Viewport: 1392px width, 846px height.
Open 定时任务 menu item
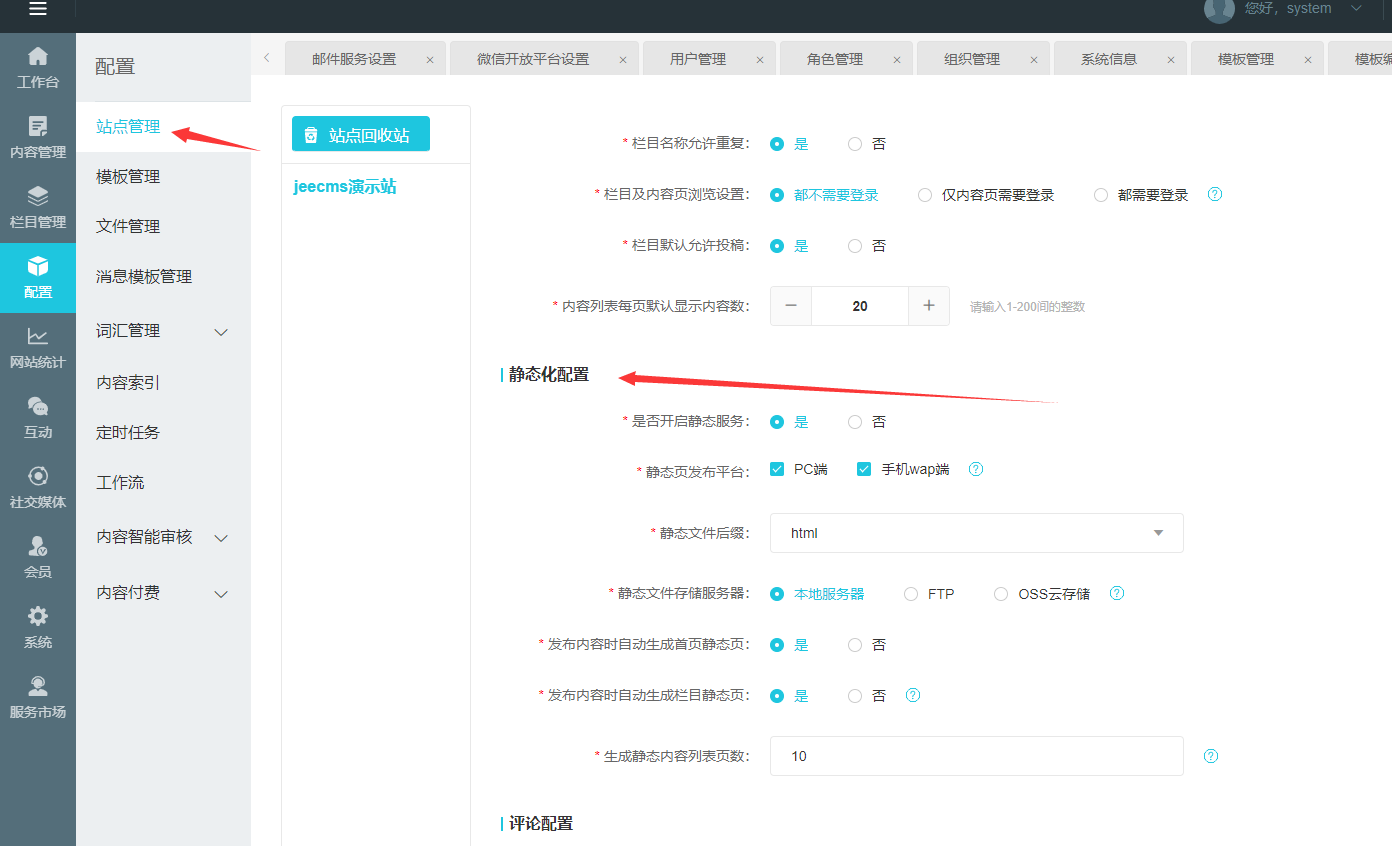(128, 433)
